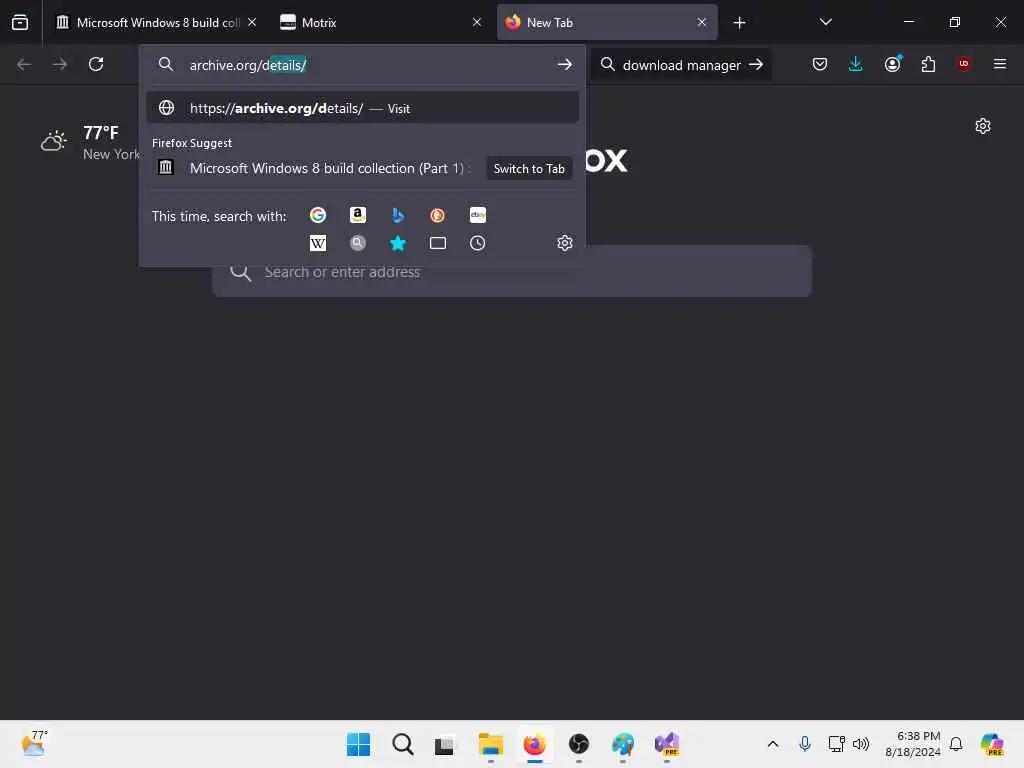The width and height of the screenshot is (1024, 768).
Task: Close the Motrix tab
Action: (x=477, y=22)
